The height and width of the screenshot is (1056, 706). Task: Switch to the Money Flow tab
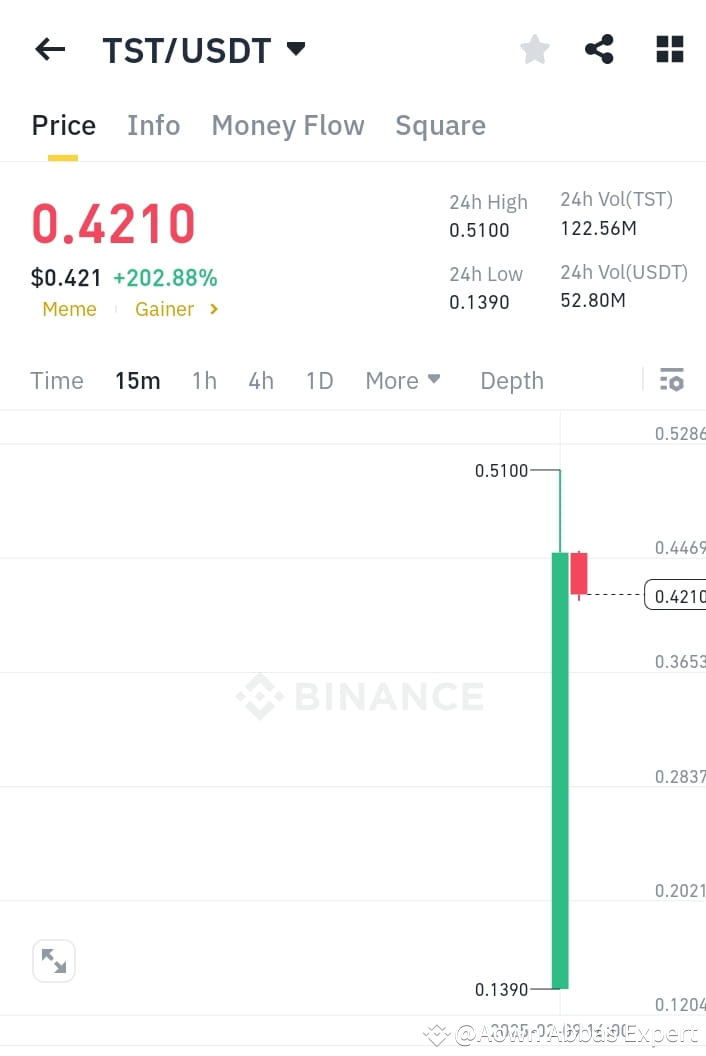pyautogui.click(x=288, y=125)
